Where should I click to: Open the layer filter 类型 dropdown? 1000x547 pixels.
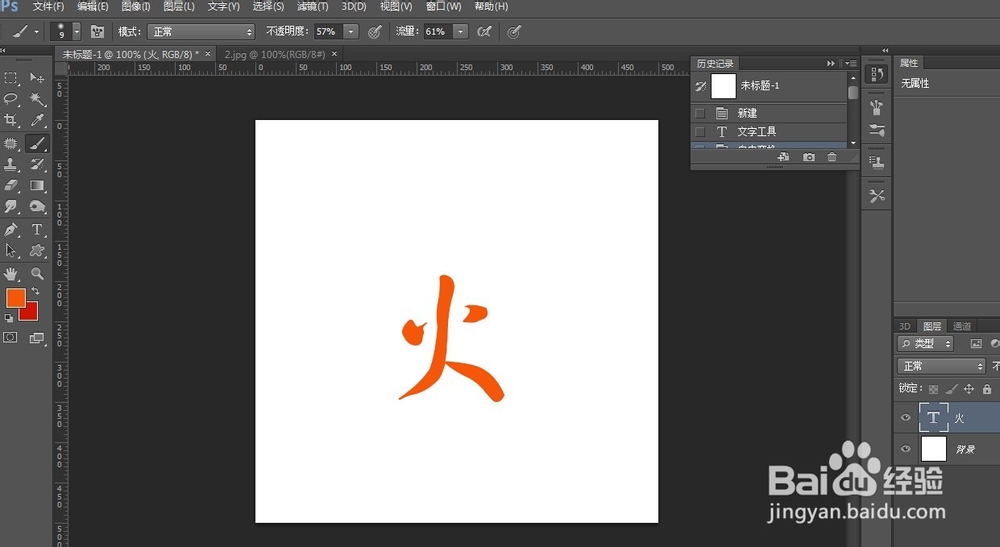click(x=925, y=344)
